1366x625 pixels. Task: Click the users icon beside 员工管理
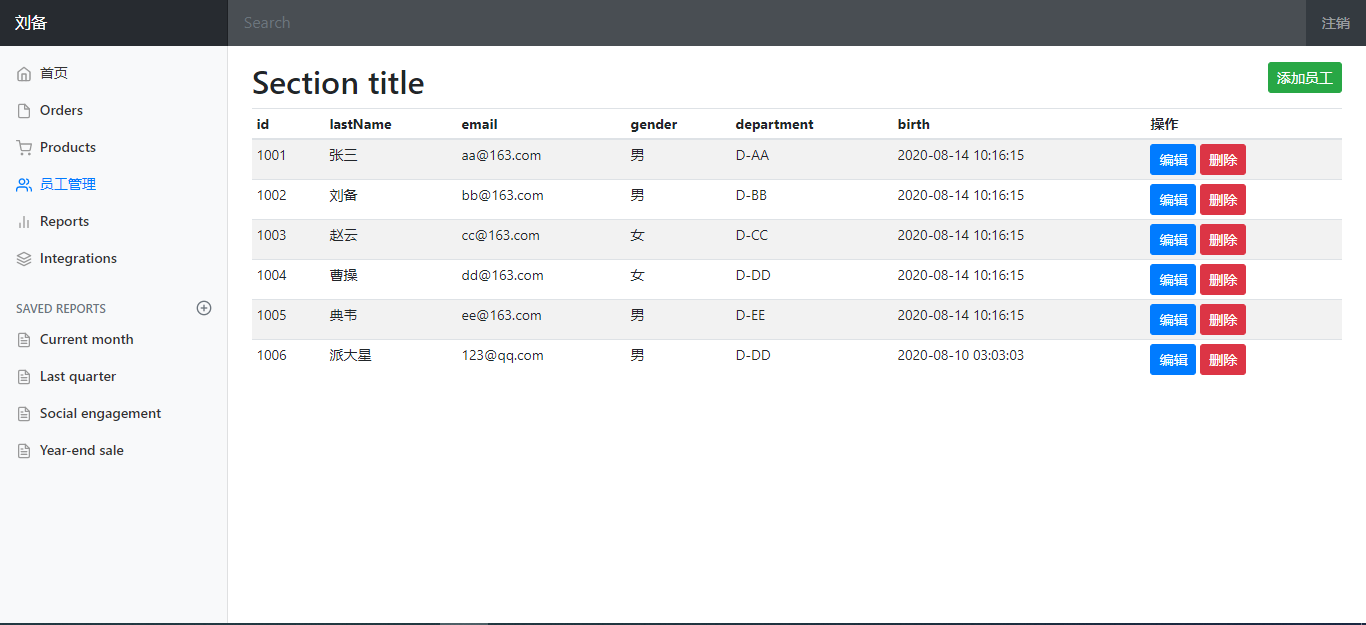[24, 185]
